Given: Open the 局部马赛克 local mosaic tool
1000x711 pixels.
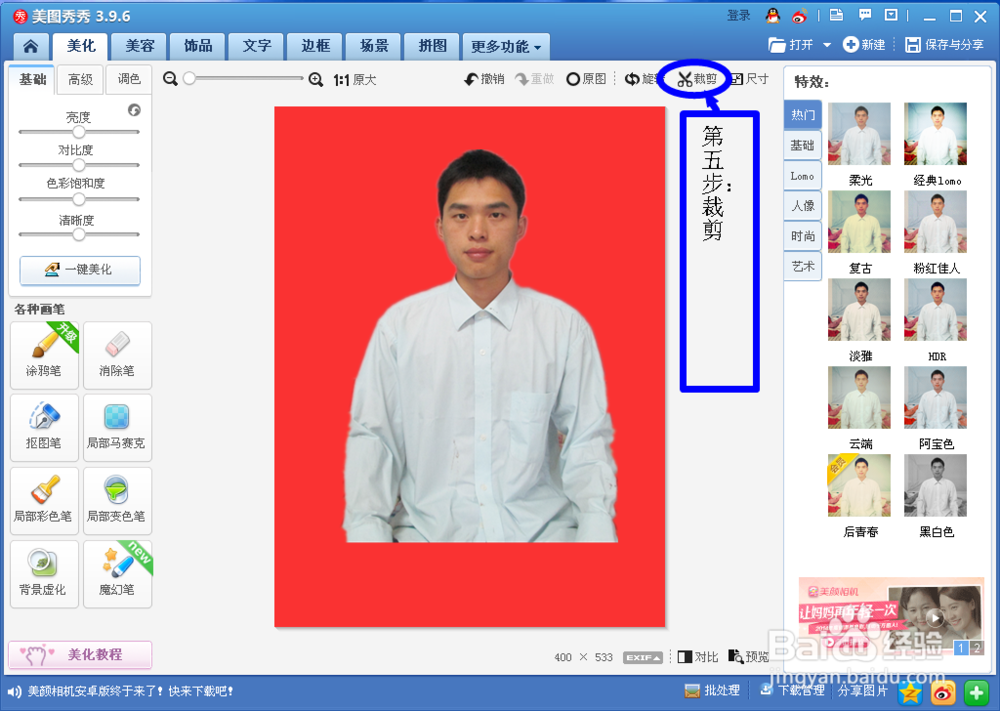Looking at the screenshot, I should click(117, 428).
